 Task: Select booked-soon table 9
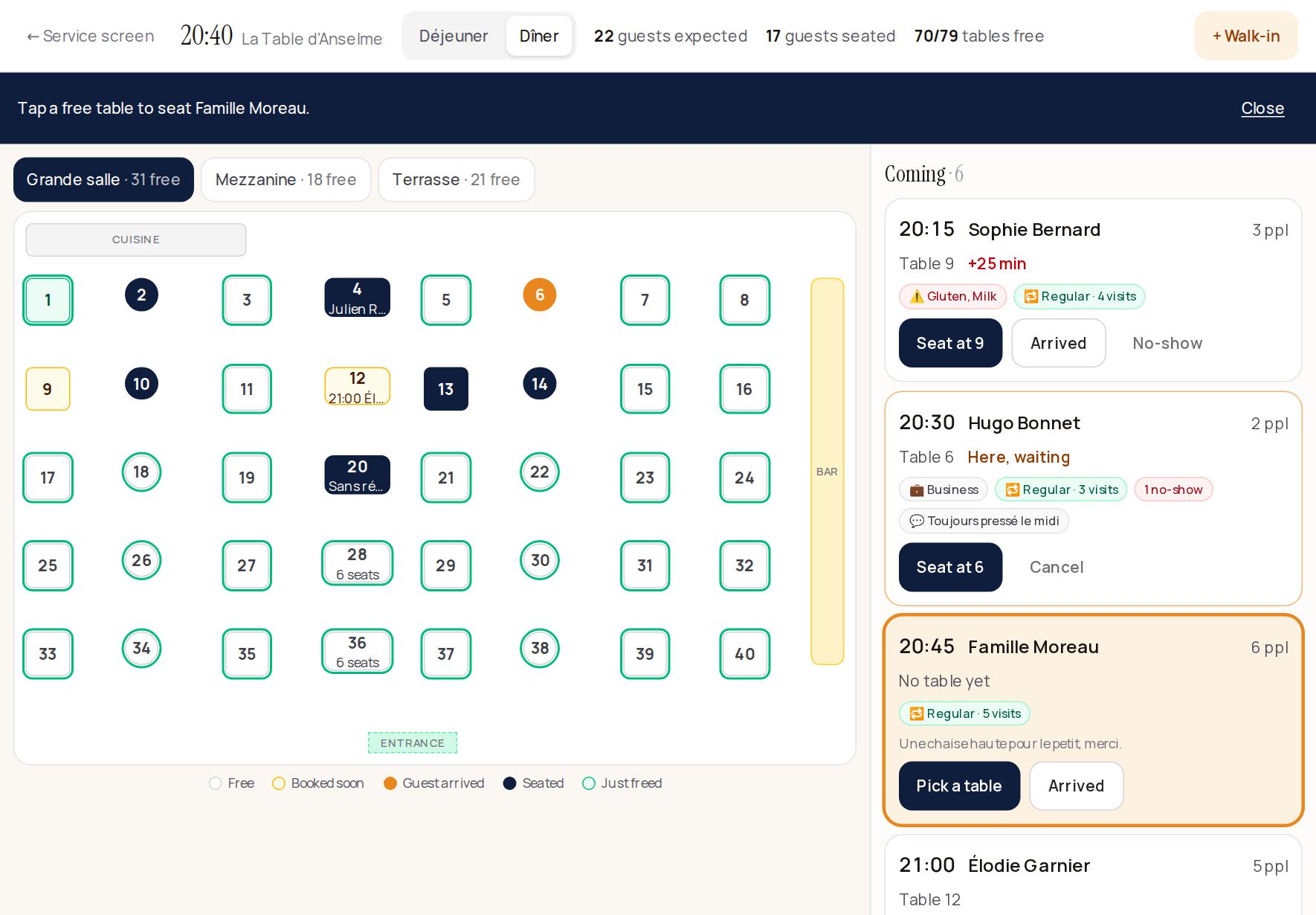point(48,389)
